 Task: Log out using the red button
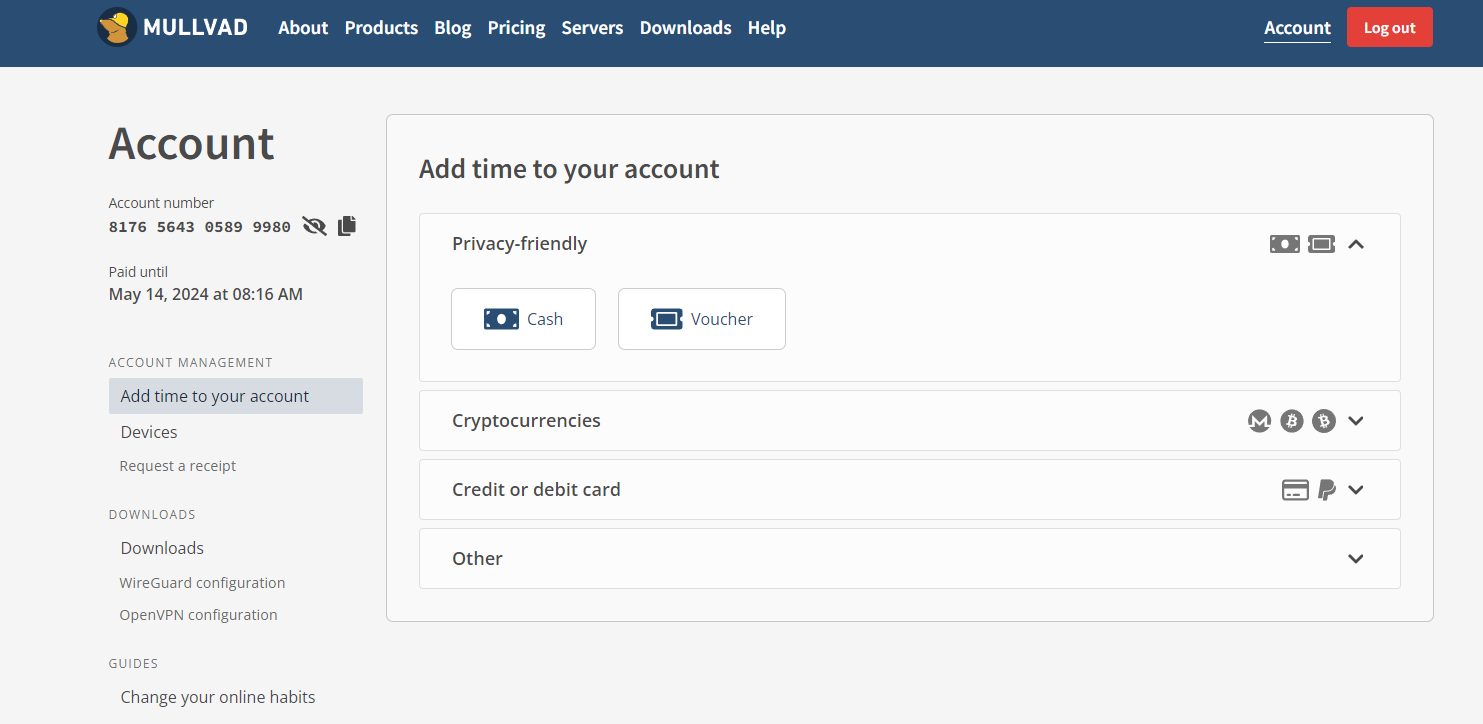1390,27
